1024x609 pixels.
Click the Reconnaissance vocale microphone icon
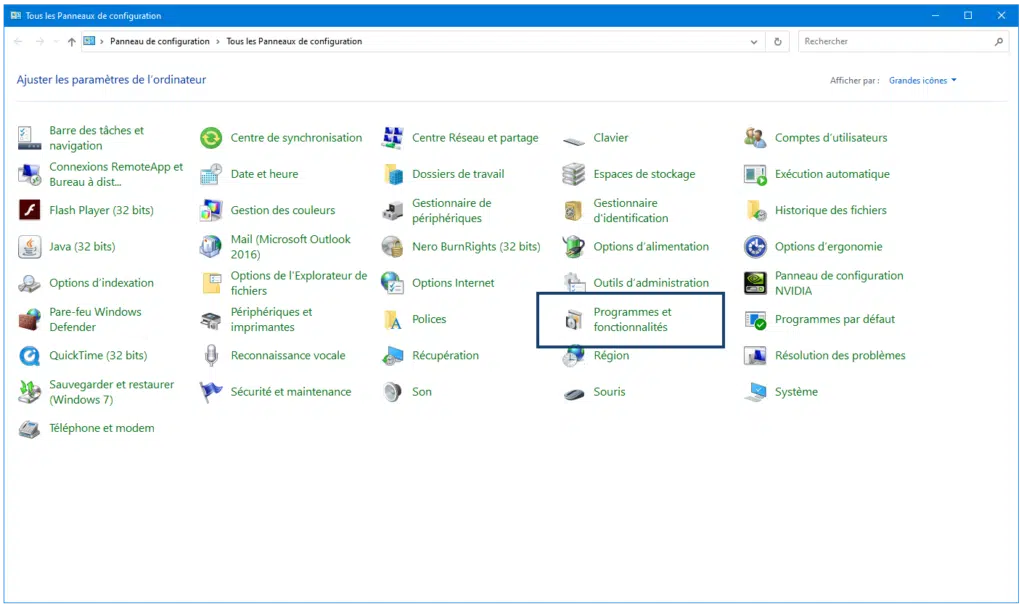pyautogui.click(x=211, y=356)
